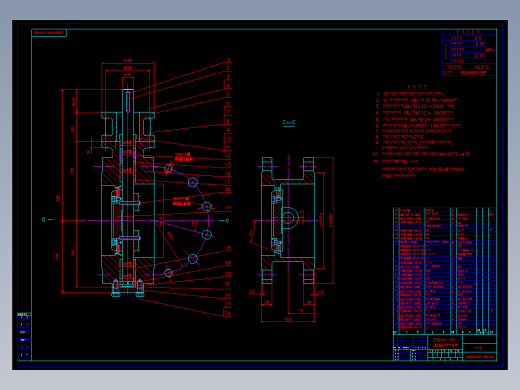
Task: Click the revision block at lower left margin
Action: click(24, 336)
